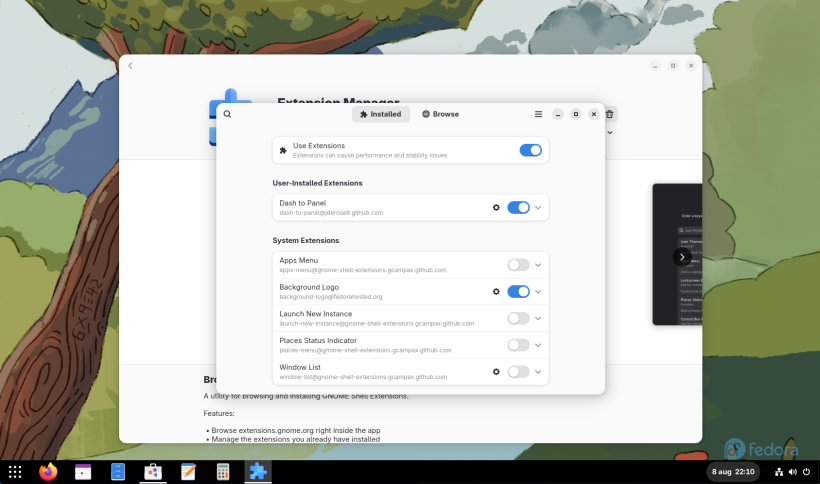Image resolution: width=820 pixels, height=484 pixels.
Task: Click the volume icon in system tray
Action: [x=793, y=472]
